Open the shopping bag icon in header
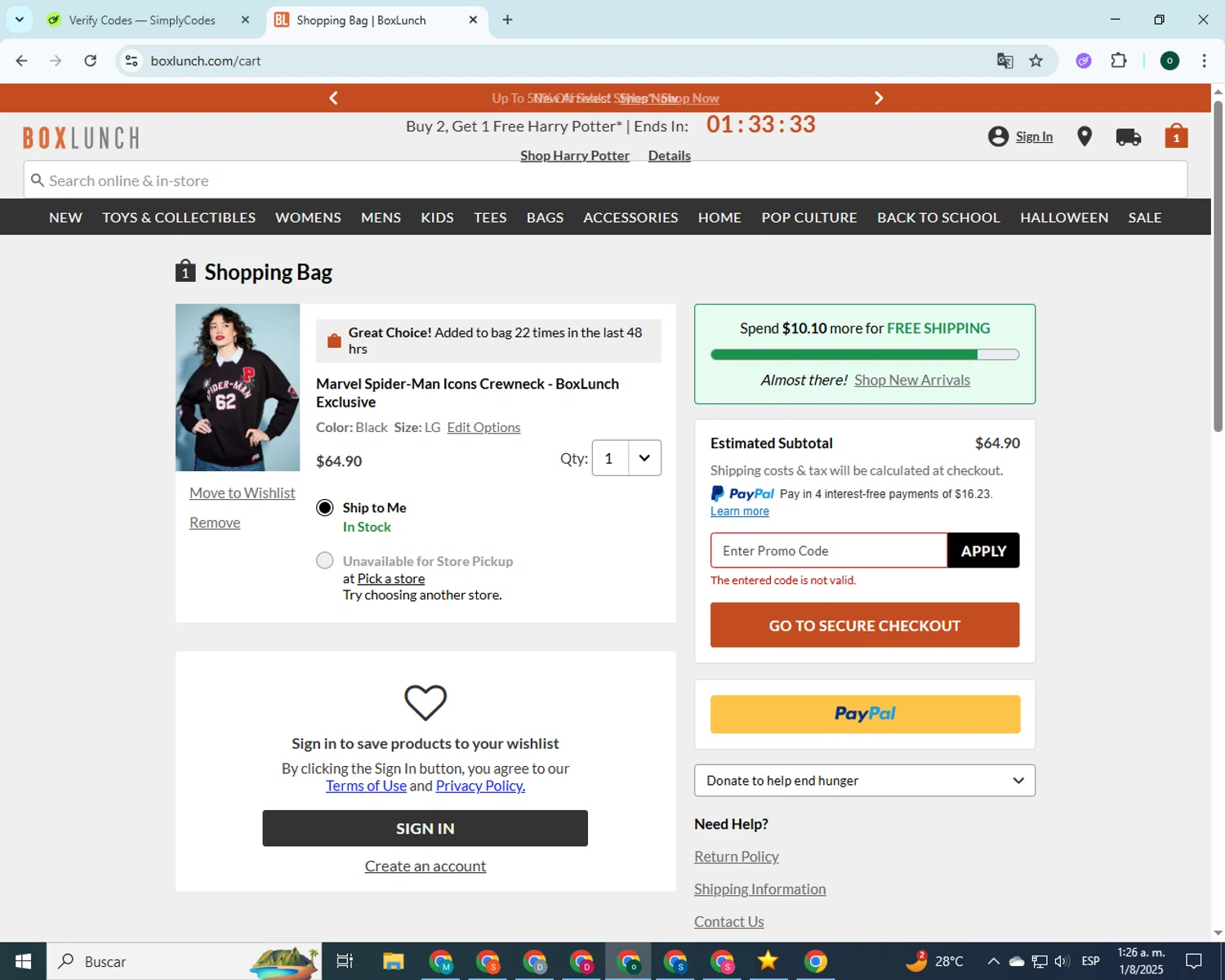 pos(1176,136)
